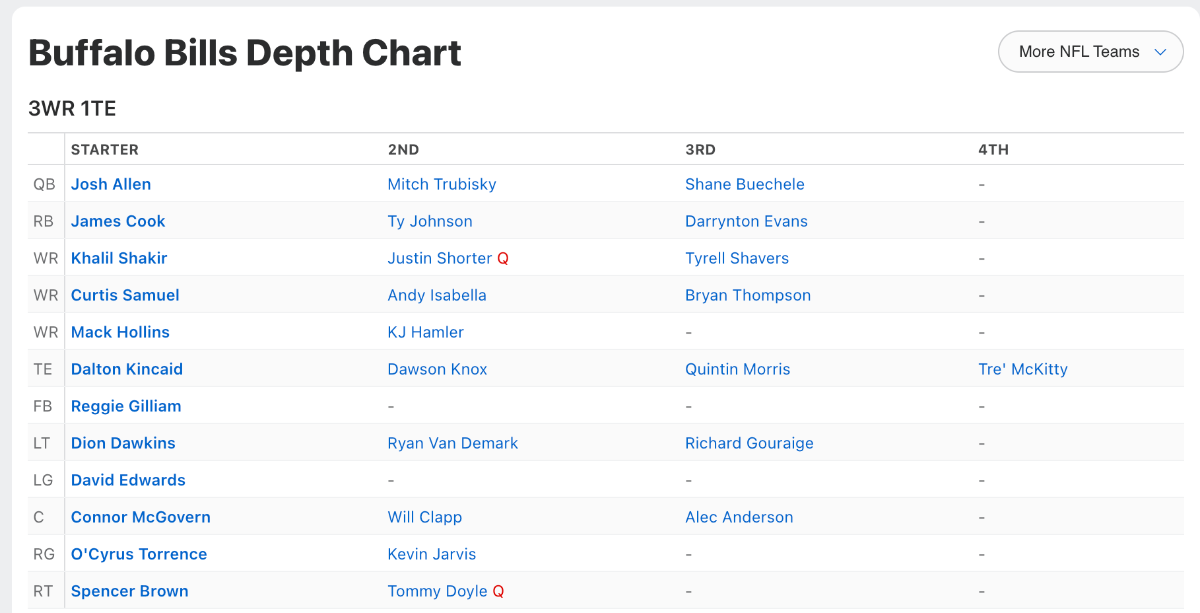The width and height of the screenshot is (1200, 613).
Task: Open O'Cyrus Torrence's player page
Action: 139,554
